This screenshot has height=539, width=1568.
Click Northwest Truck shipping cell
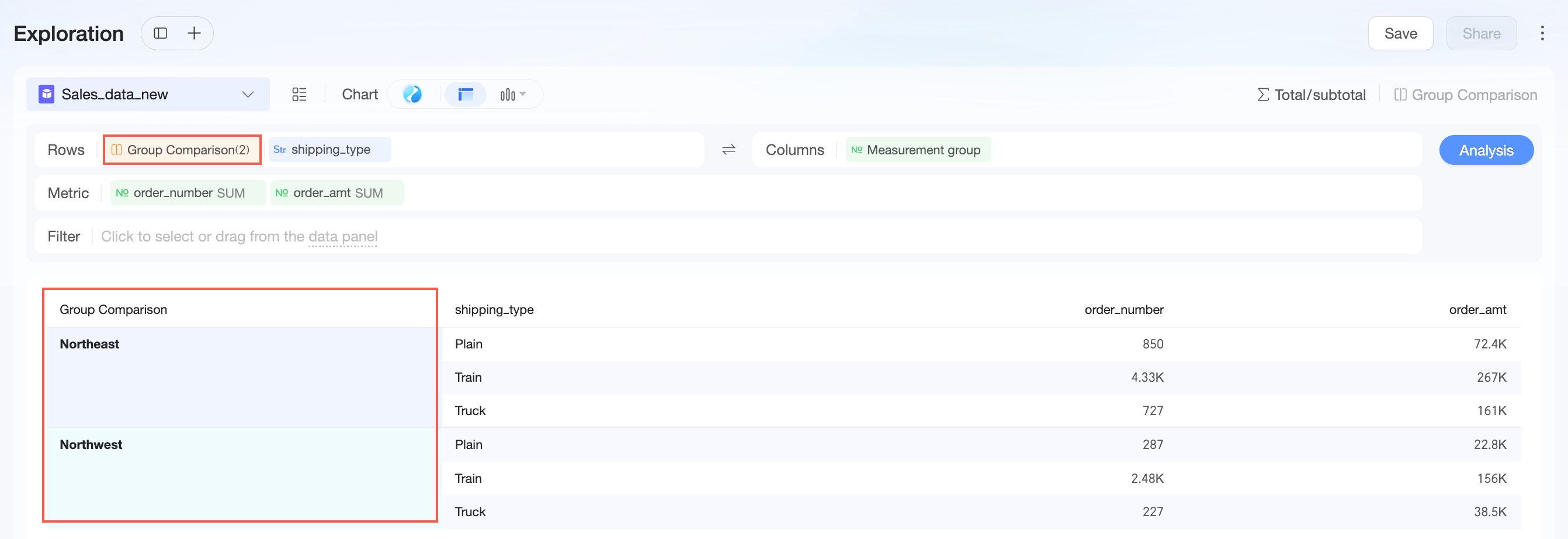tap(470, 512)
